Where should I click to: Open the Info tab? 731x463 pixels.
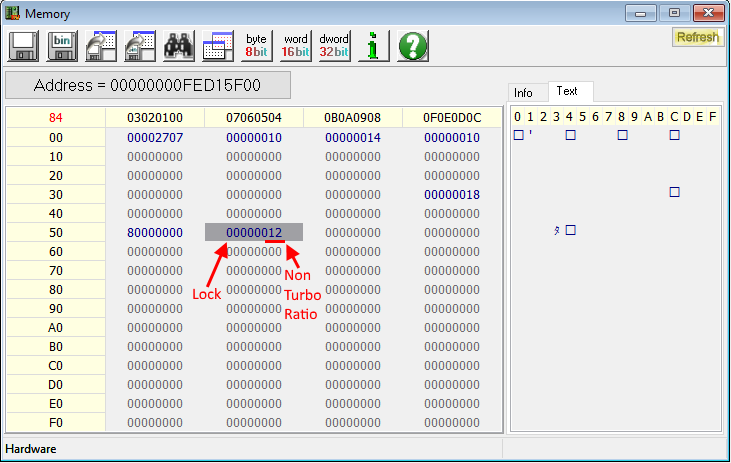point(524,93)
